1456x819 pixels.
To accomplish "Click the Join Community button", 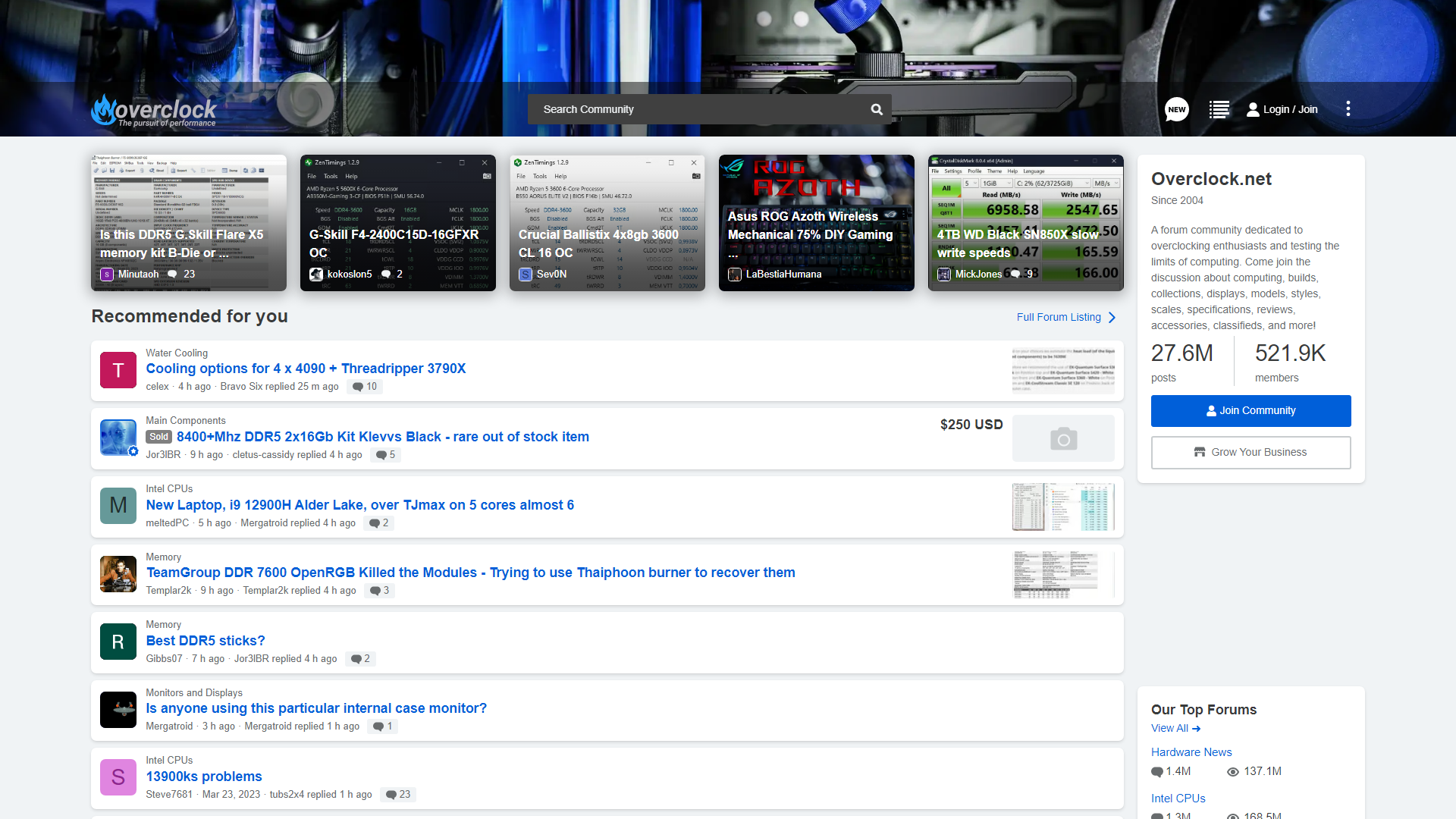I will pos(1250,410).
